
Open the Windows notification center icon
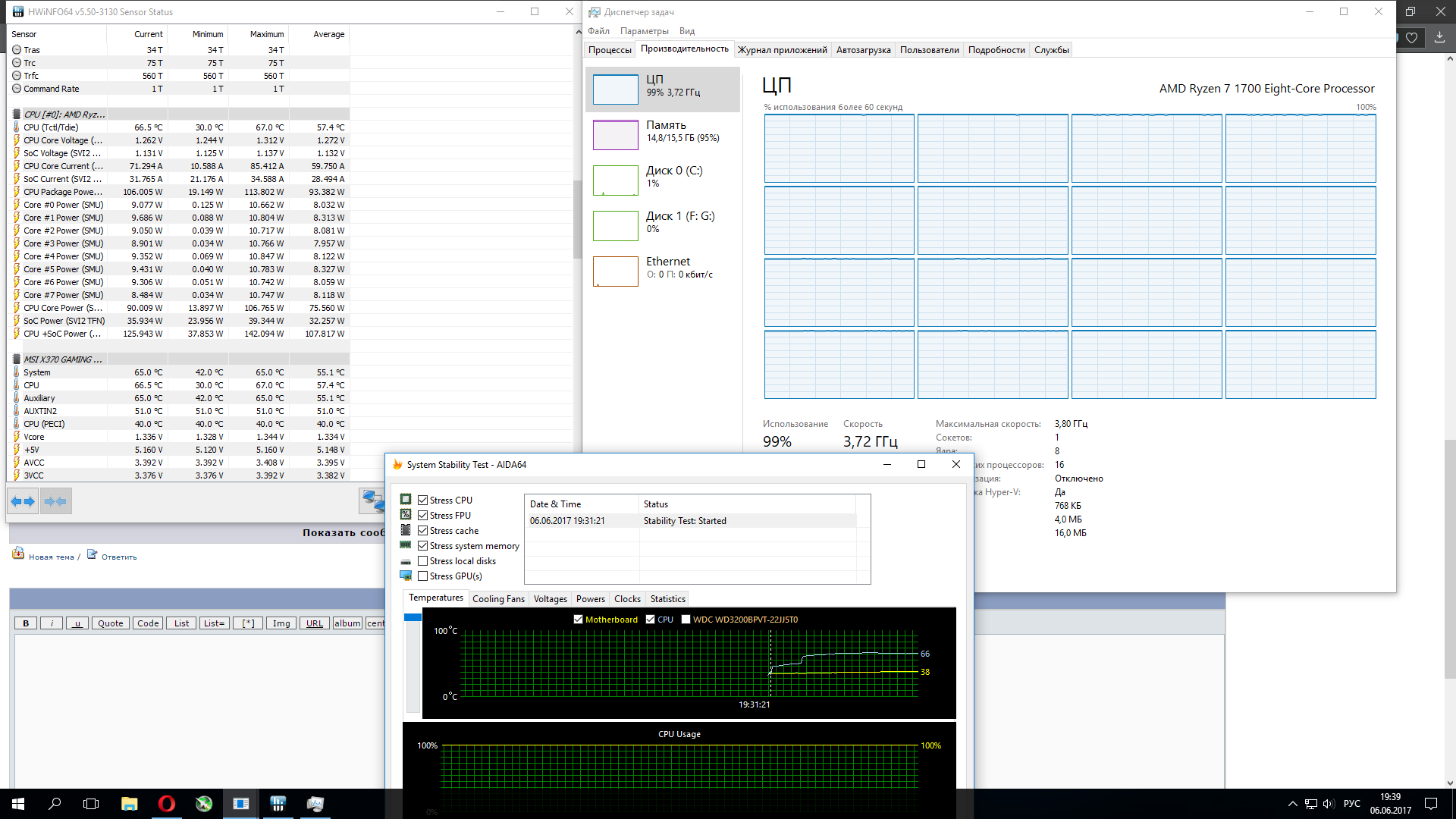point(1431,804)
